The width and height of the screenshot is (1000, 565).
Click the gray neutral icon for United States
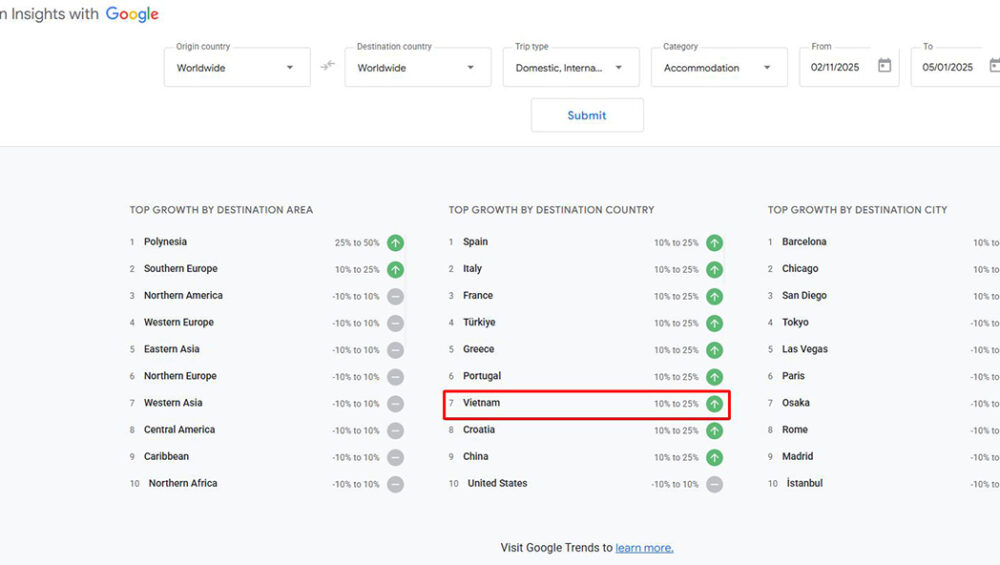(x=714, y=484)
